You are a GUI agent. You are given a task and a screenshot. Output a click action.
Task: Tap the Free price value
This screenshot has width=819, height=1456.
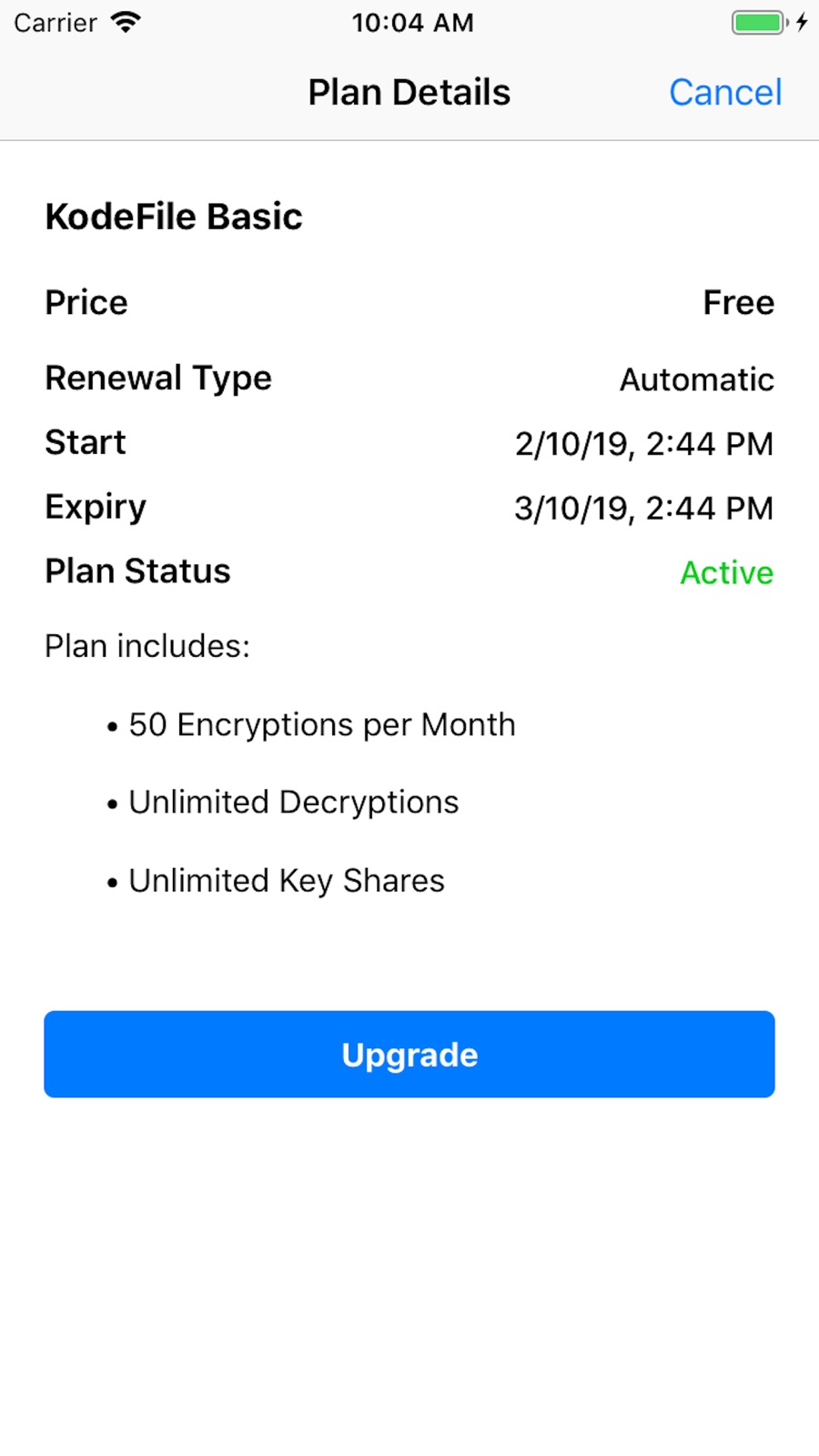point(738,303)
